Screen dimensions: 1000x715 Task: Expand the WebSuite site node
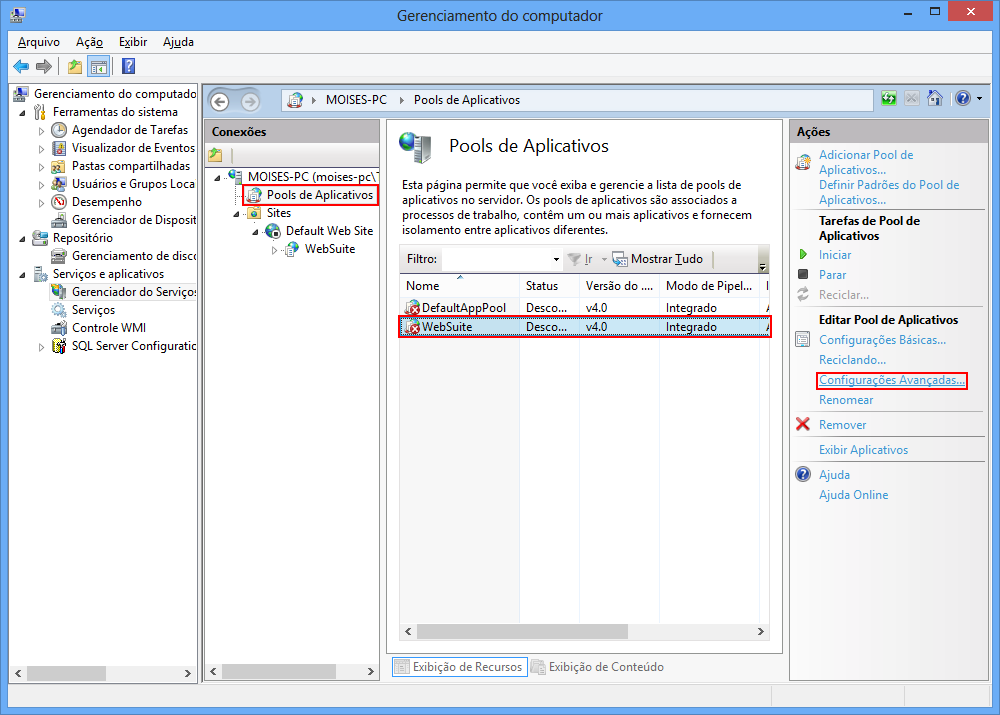point(274,249)
